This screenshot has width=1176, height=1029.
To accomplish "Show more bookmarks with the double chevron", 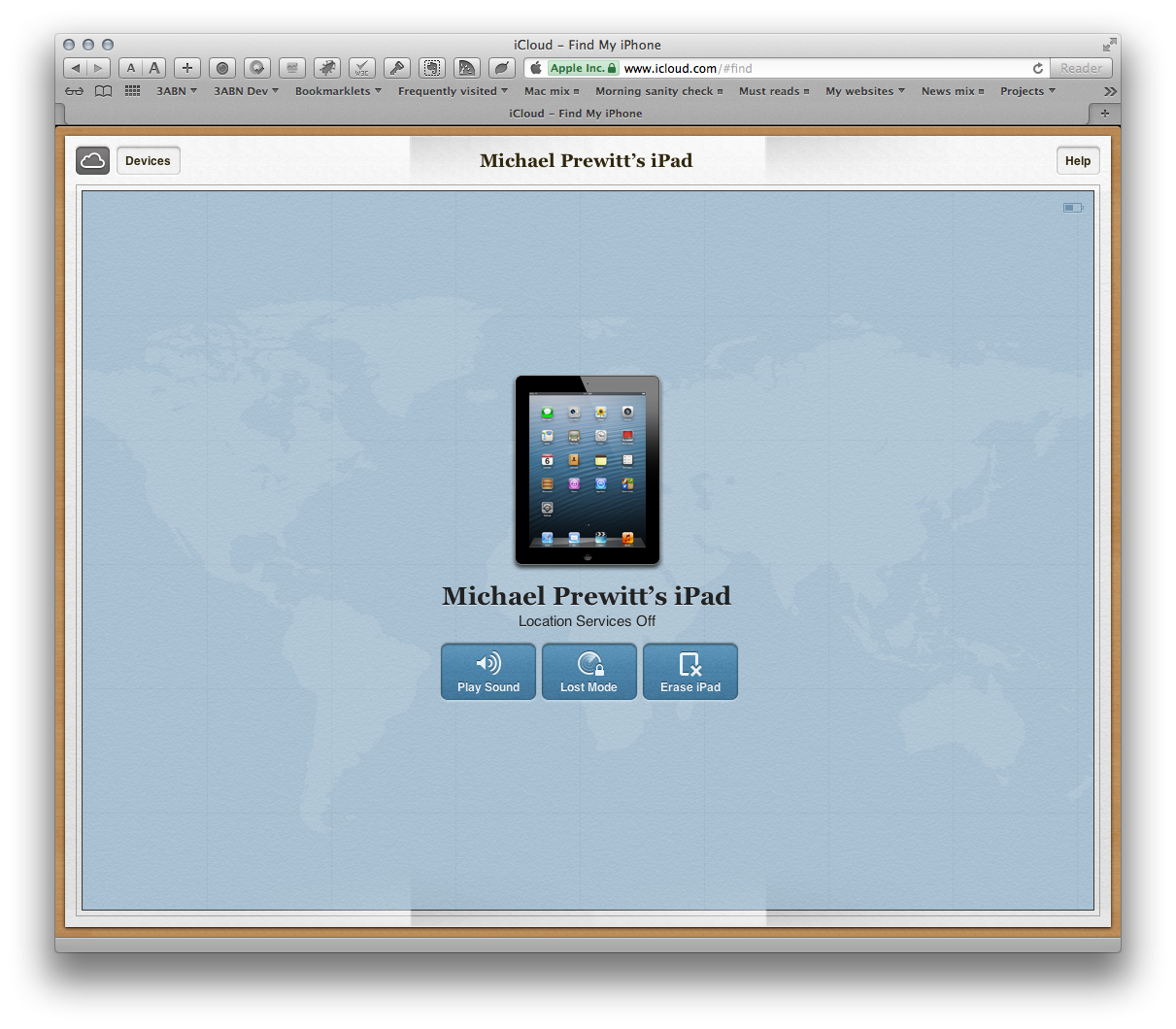I will (1110, 91).
